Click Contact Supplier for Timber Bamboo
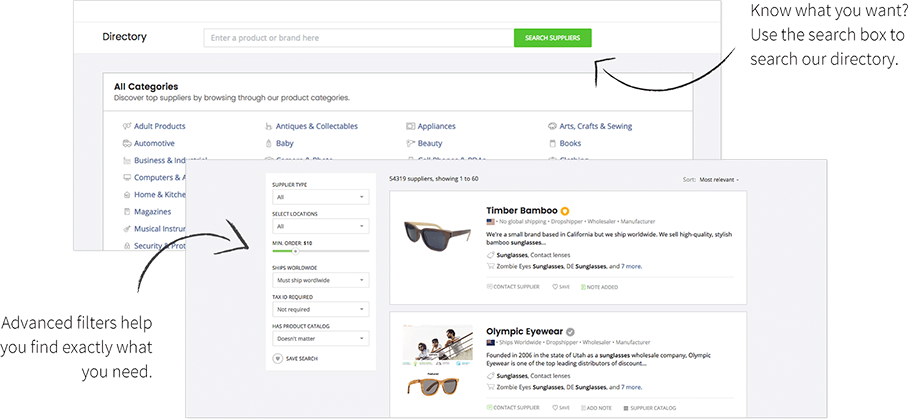Viewport: 908px width, 419px height. click(x=513, y=287)
